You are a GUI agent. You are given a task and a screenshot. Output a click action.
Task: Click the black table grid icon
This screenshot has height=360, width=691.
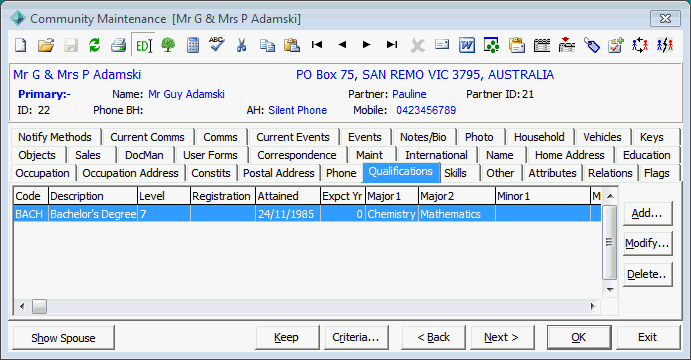[542, 45]
